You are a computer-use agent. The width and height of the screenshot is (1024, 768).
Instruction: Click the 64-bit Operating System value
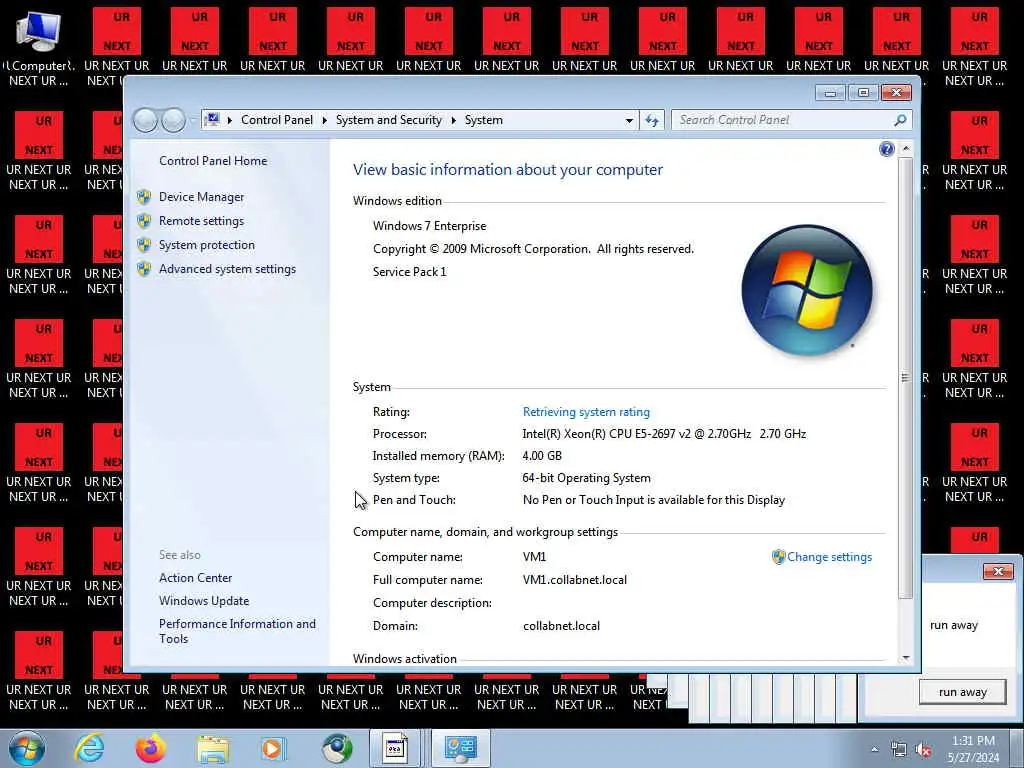tap(586, 478)
